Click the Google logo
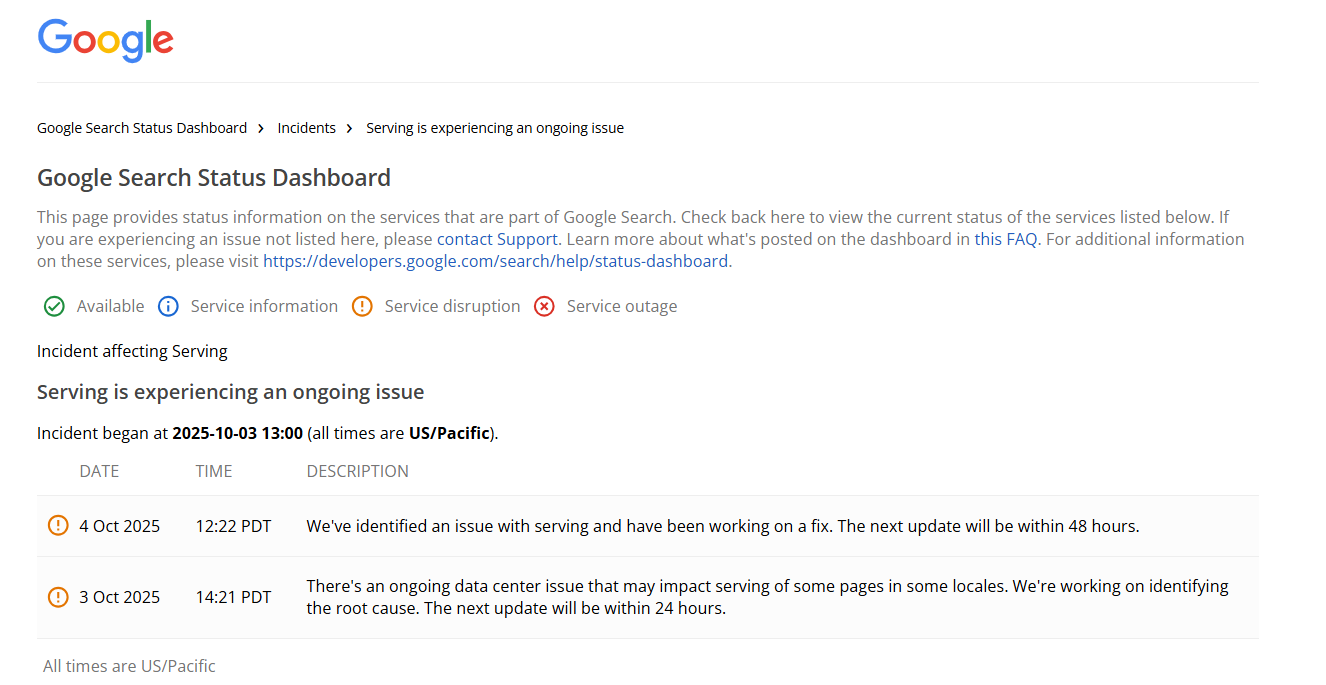Image resolution: width=1326 pixels, height=685 pixels. (x=106, y=40)
